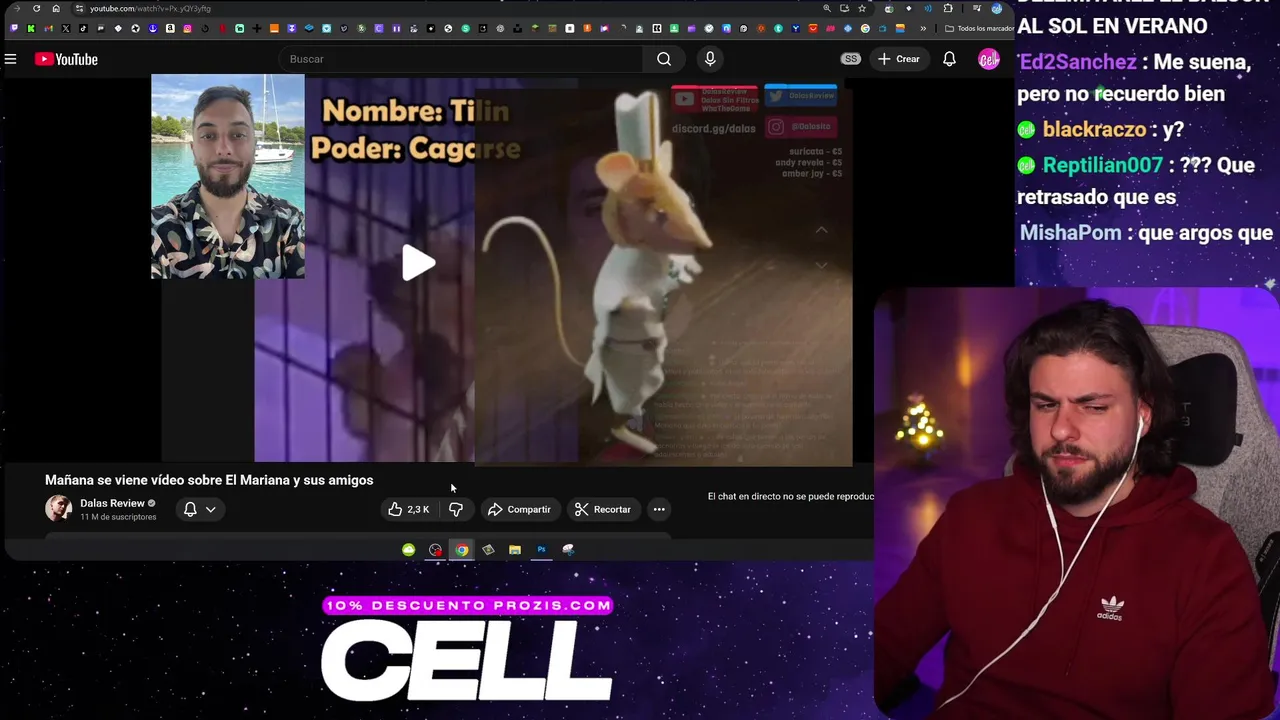Switch to Chrome in the taskbar
Viewport: 1280px width, 720px height.
(x=462, y=549)
